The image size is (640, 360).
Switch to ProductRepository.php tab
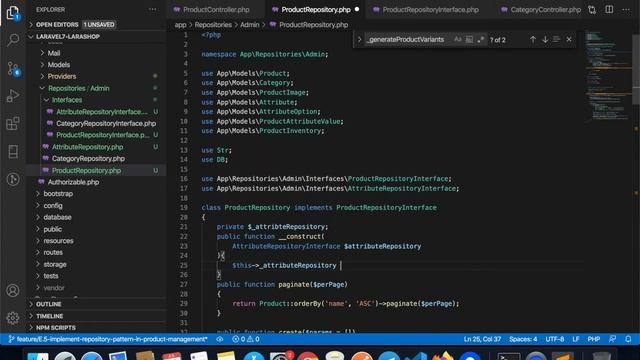pos(316,9)
